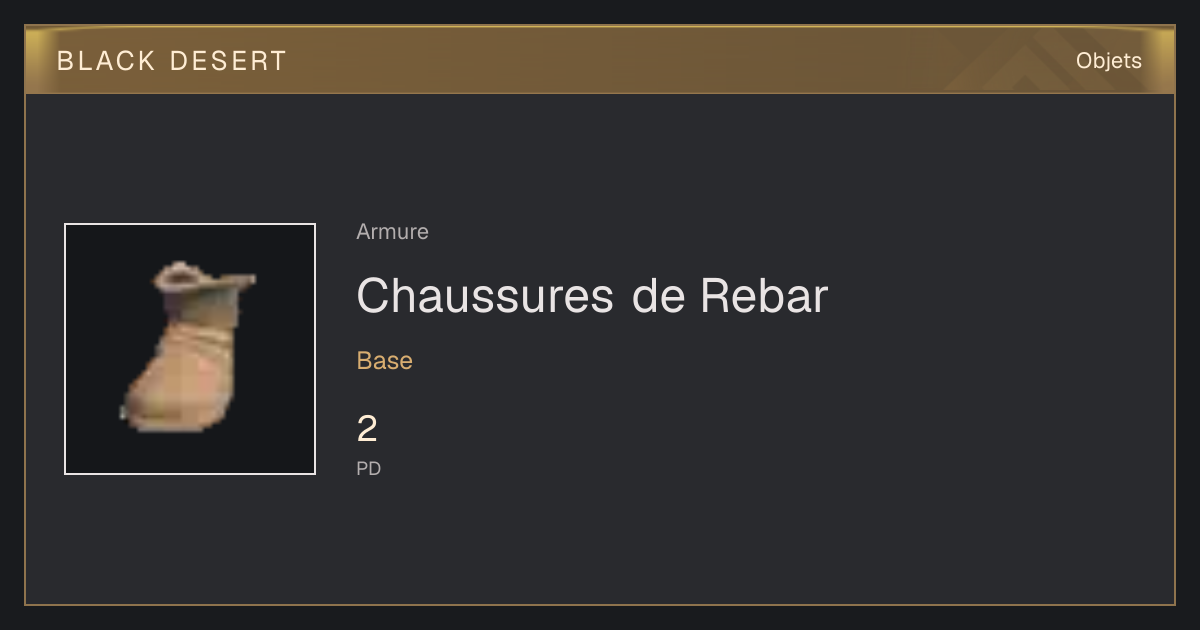This screenshot has height=630, width=1200.
Task: Click the word de in item name
Action: [657, 296]
